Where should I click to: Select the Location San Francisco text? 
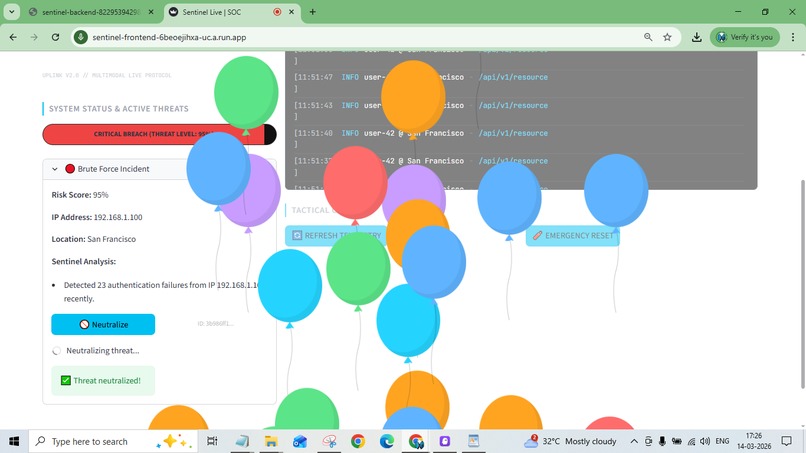(x=94, y=239)
